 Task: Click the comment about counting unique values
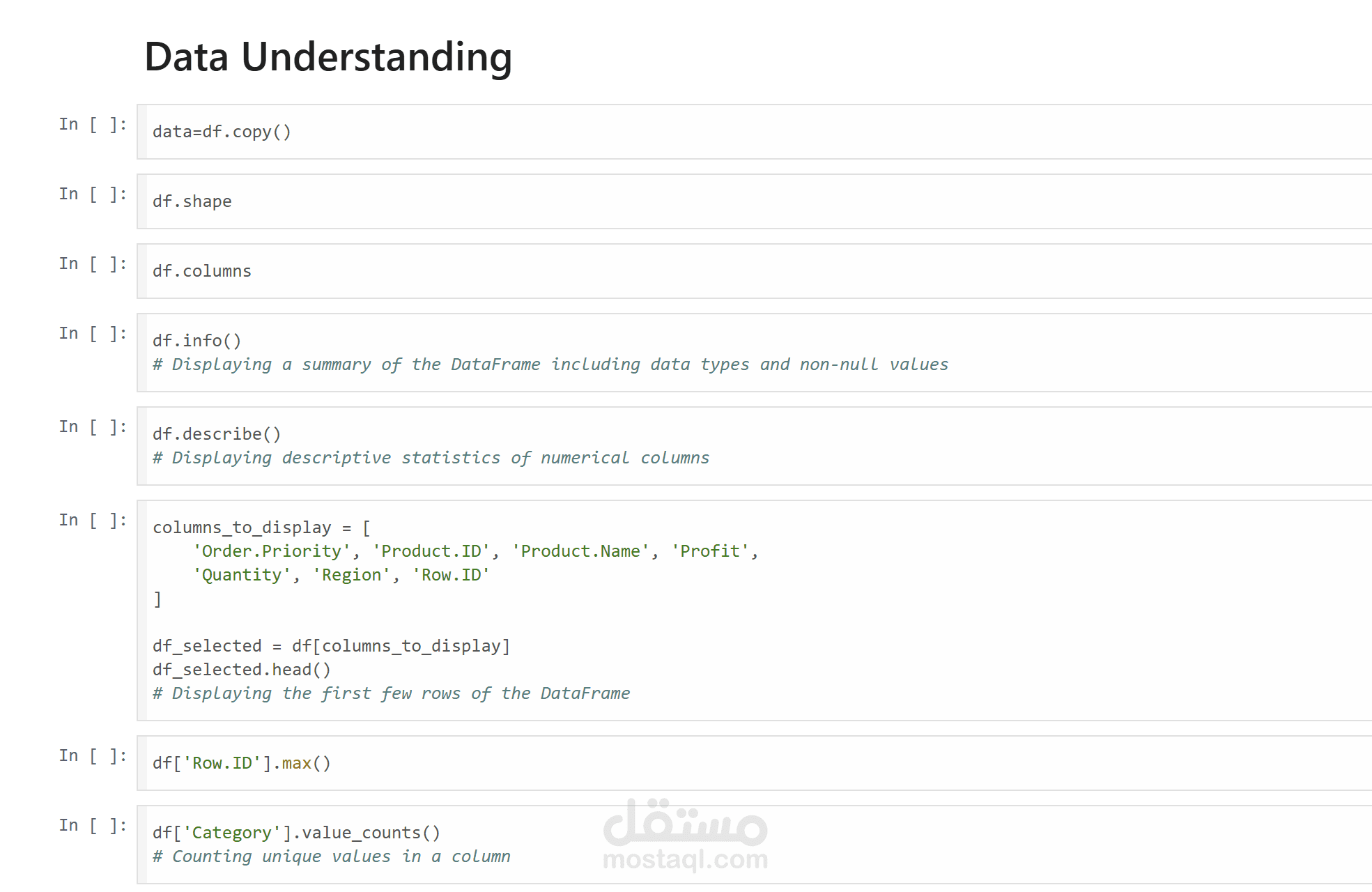332,856
